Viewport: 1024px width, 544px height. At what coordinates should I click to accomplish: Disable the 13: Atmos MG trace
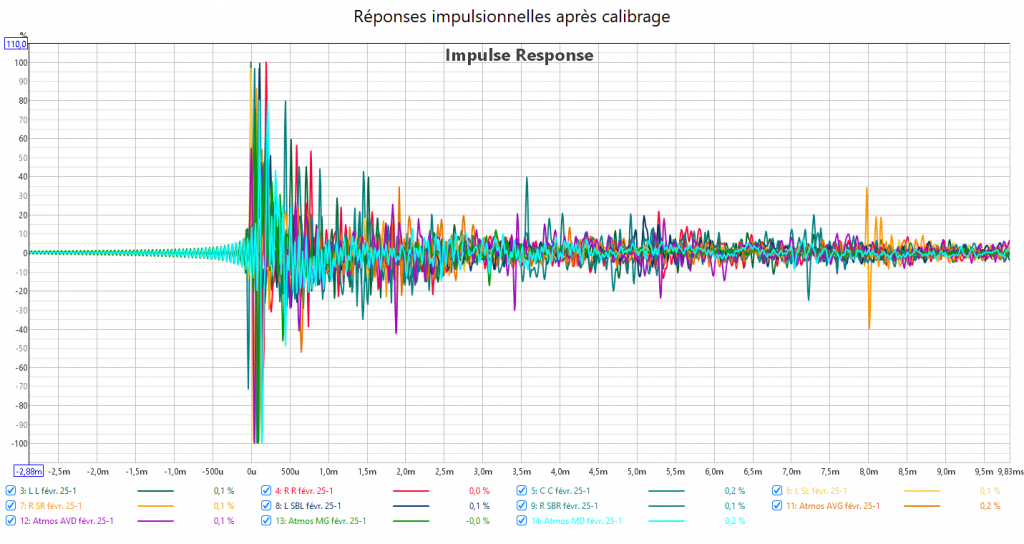coord(267,521)
